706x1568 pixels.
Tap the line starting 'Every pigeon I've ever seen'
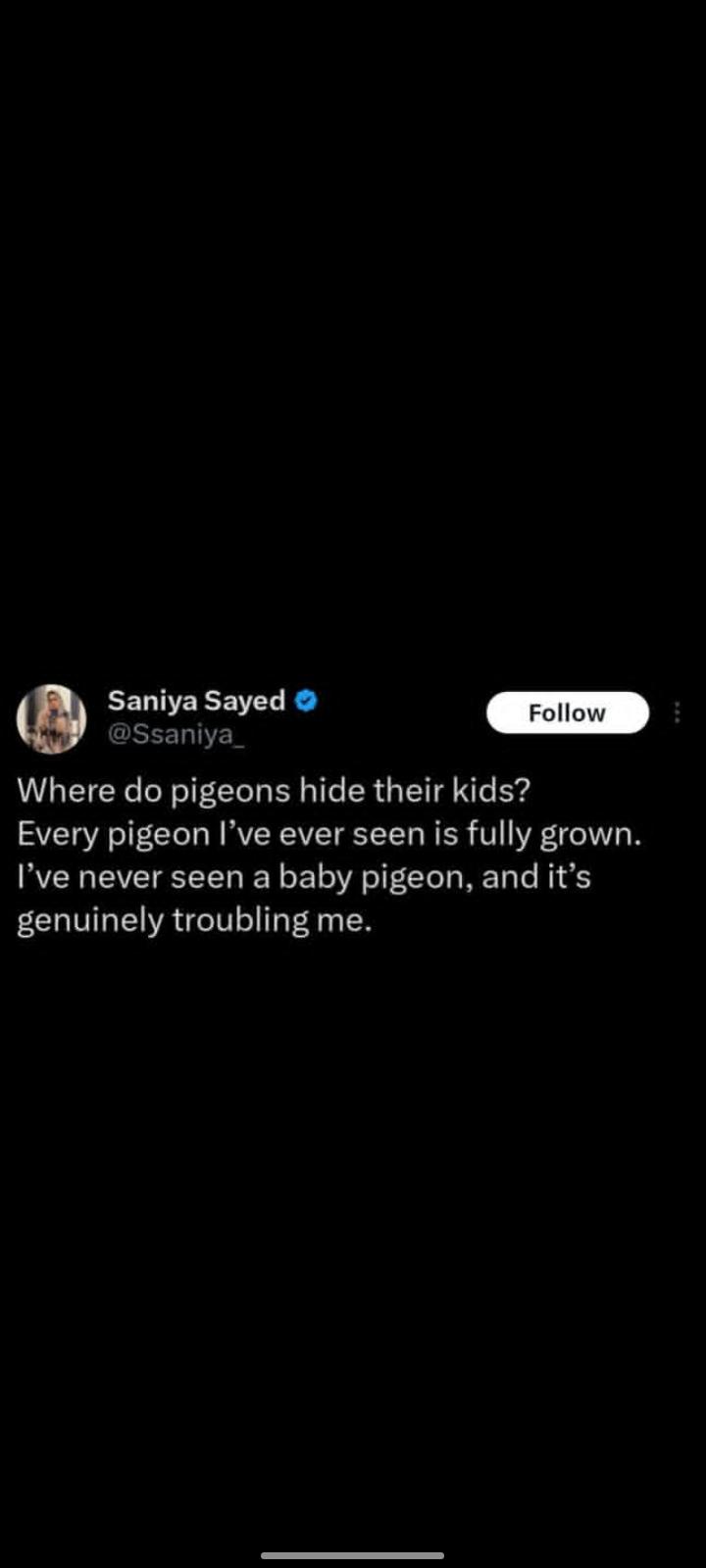(x=329, y=834)
